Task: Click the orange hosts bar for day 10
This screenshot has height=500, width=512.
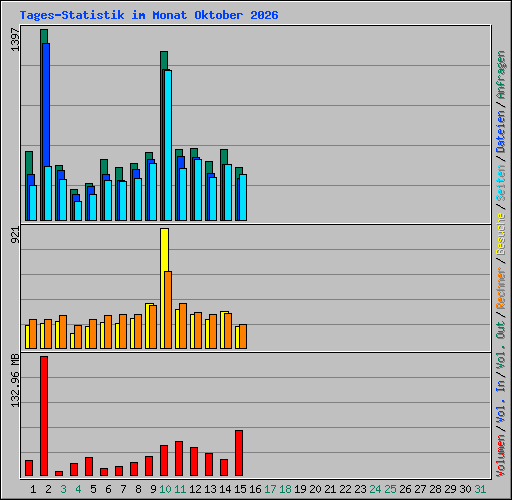Action: click(x=168, y=310)
